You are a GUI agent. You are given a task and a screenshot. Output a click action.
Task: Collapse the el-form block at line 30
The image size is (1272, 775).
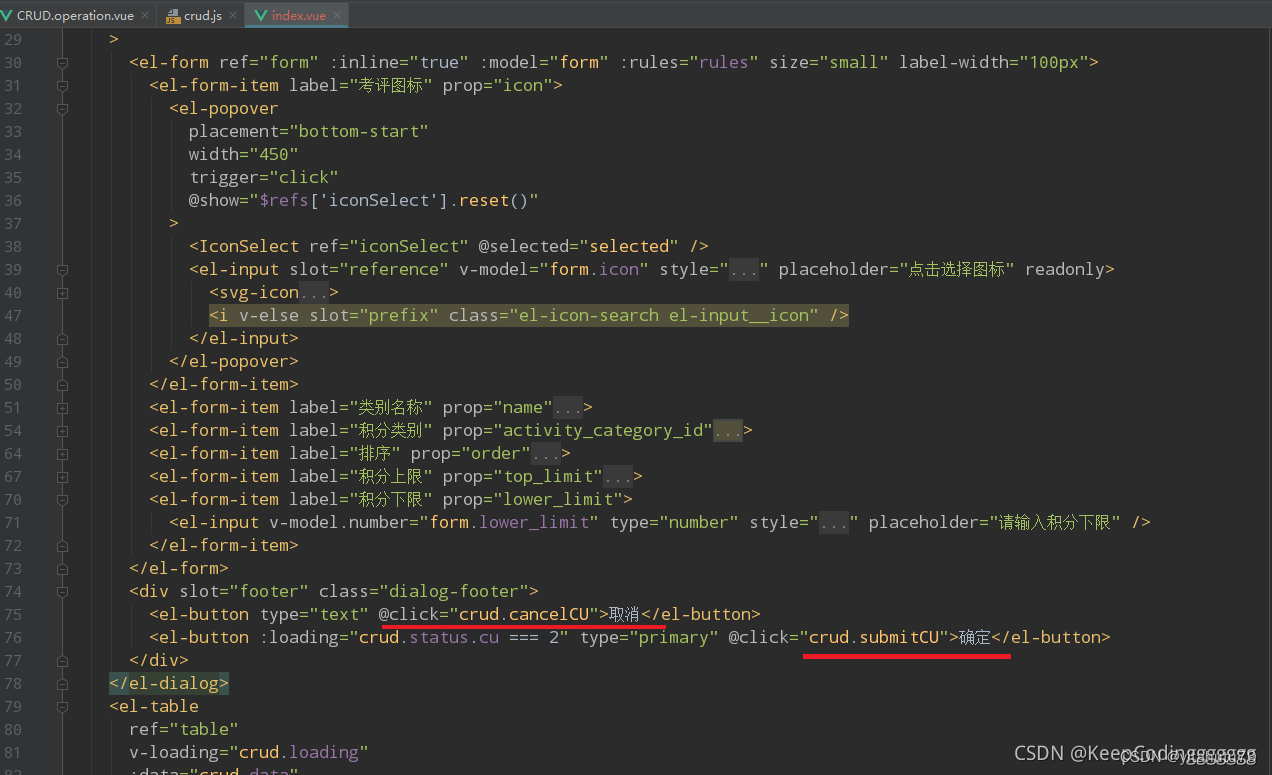pos(62,62)
